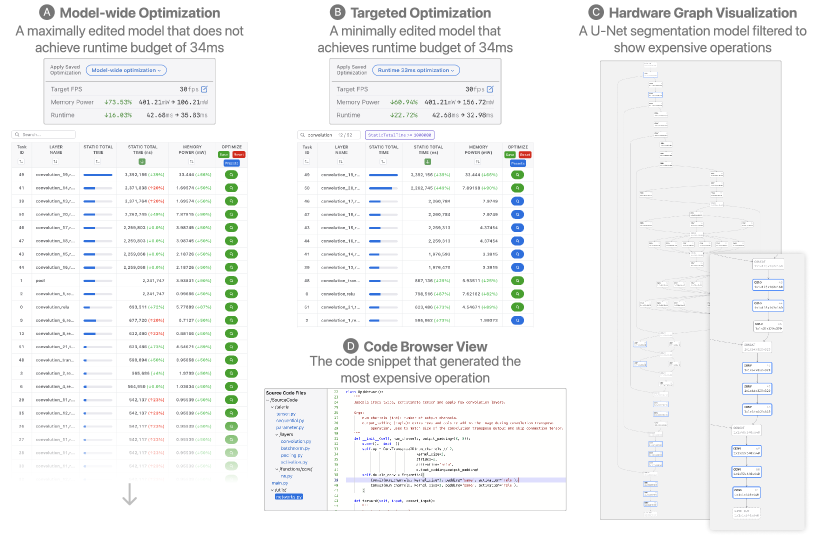Sort by Layer Name in Targeted Optimization table
Screen dimensions: 830x547
coord(341,162)
